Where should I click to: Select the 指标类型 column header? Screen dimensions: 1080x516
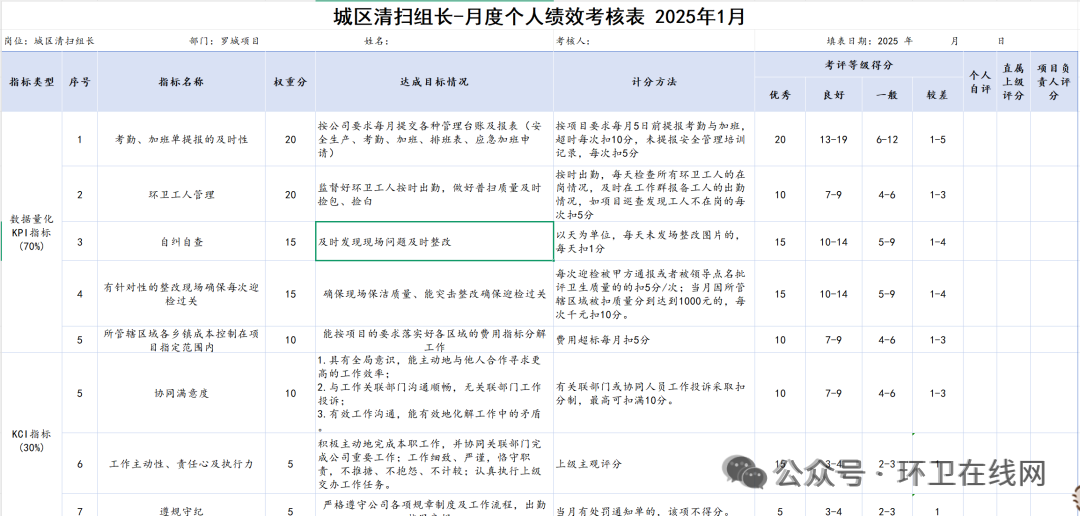click(x=32, y=82)
